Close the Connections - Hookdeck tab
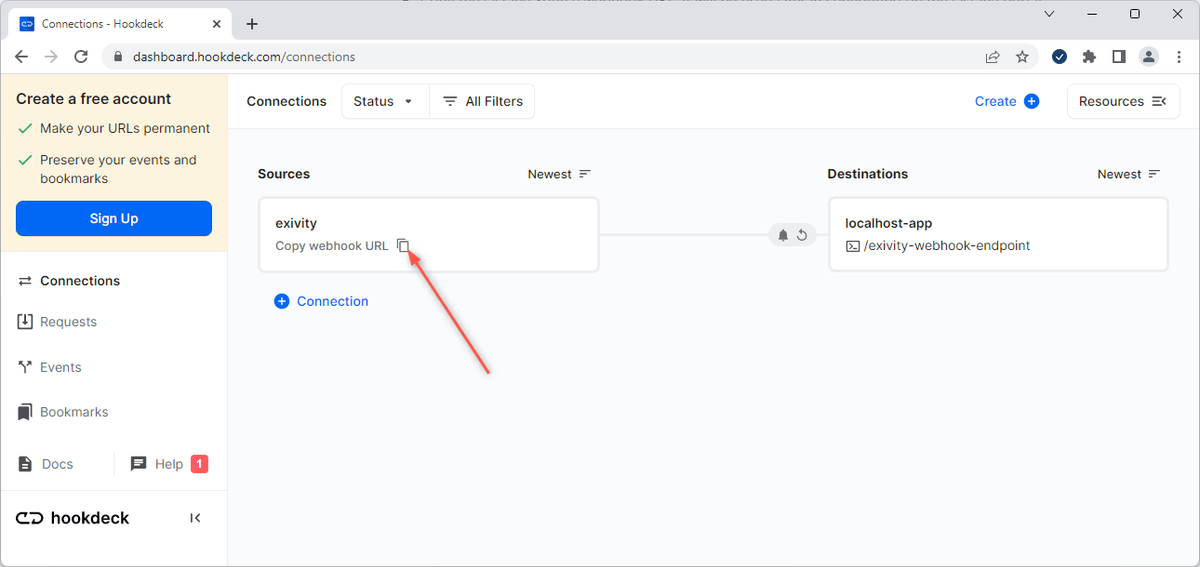 click(x=218, y=24)
